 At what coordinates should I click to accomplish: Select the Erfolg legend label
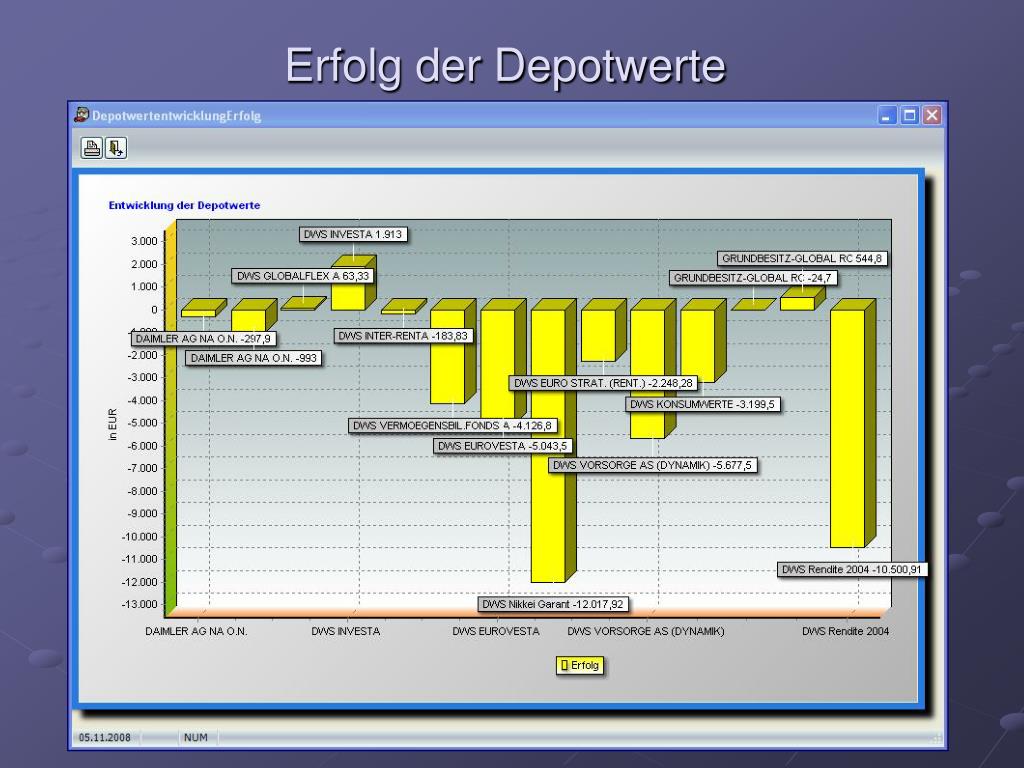pos(584,665)
